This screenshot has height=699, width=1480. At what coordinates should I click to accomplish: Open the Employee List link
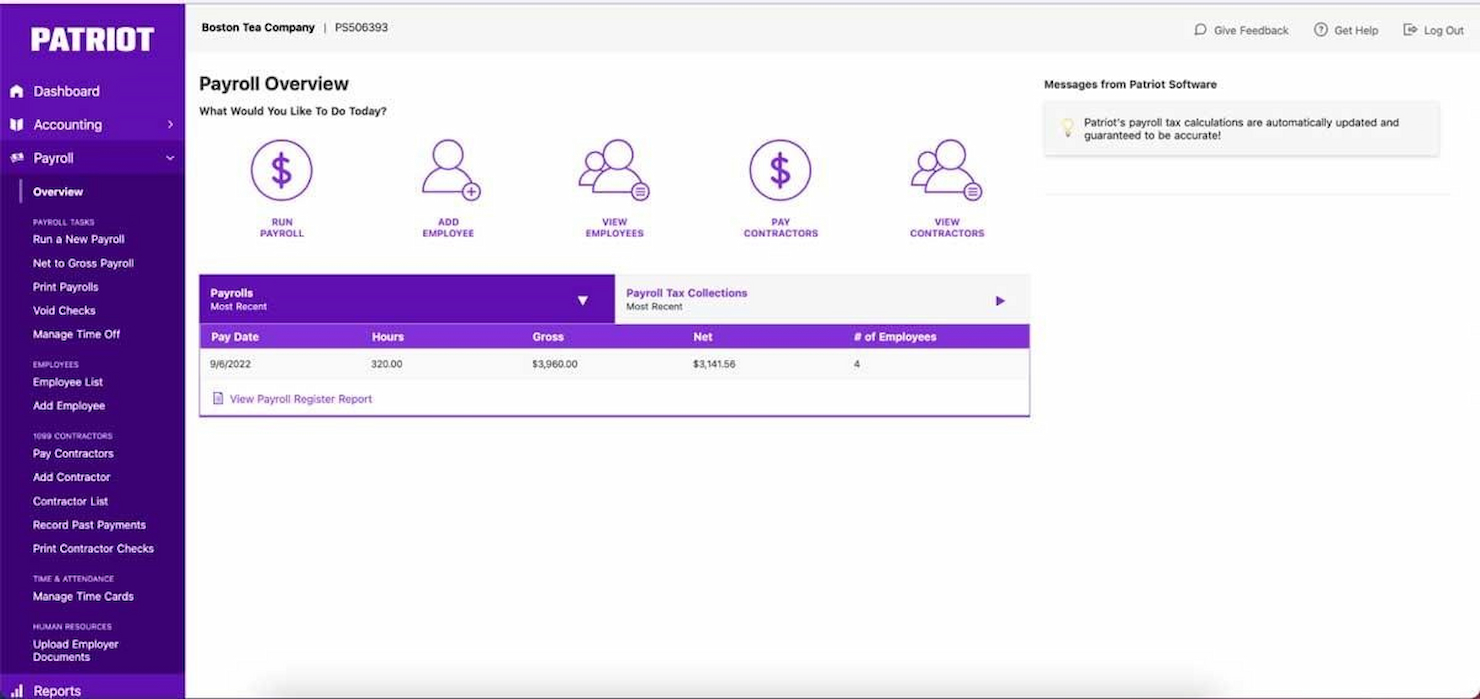[x=68, y=382]
